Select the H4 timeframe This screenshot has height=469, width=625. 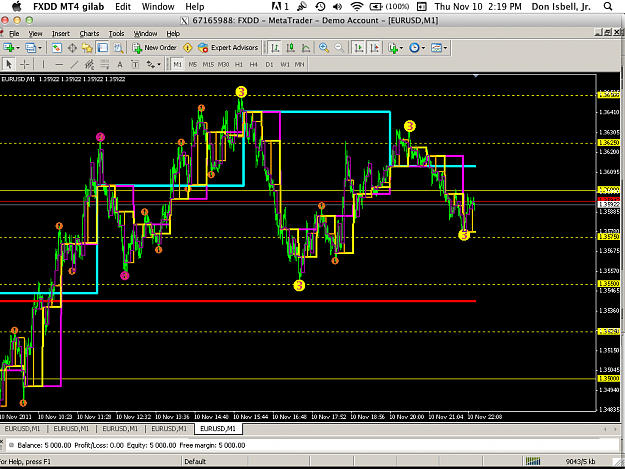[254, 64]
